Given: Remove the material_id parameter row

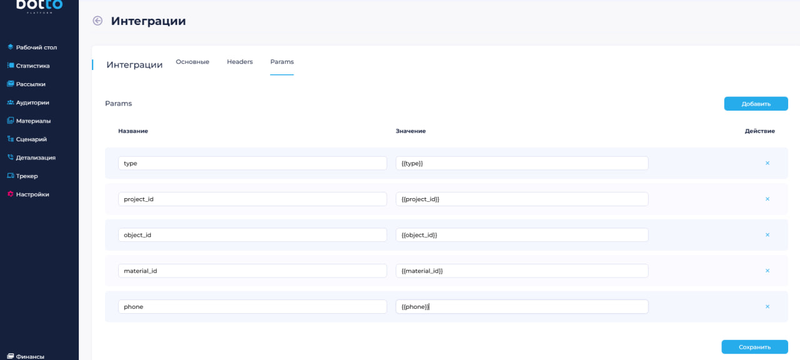Looking at the screenshot, I should (767, 271).
